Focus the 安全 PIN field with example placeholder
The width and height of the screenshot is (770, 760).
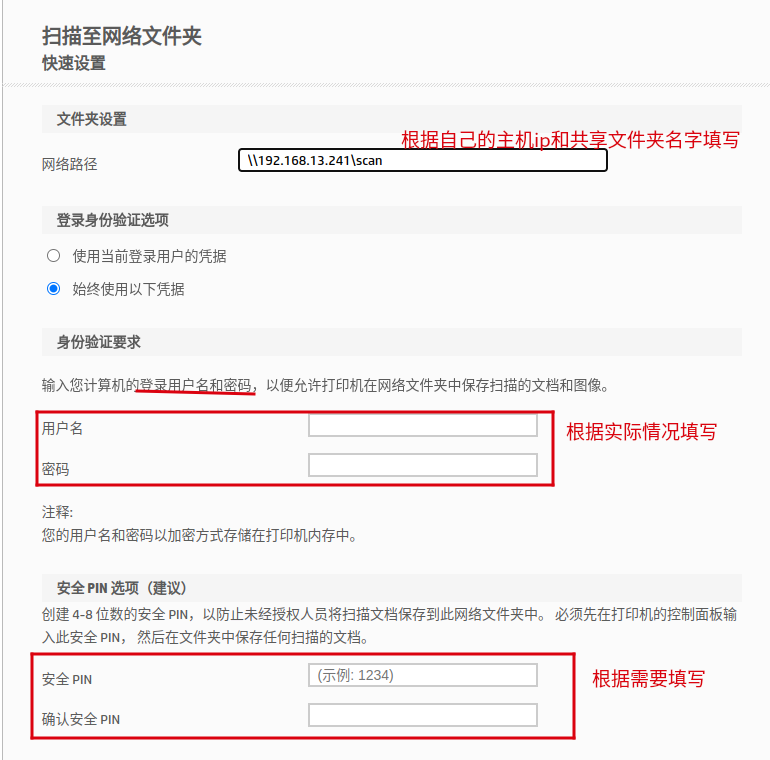click(x=422, y=676)
